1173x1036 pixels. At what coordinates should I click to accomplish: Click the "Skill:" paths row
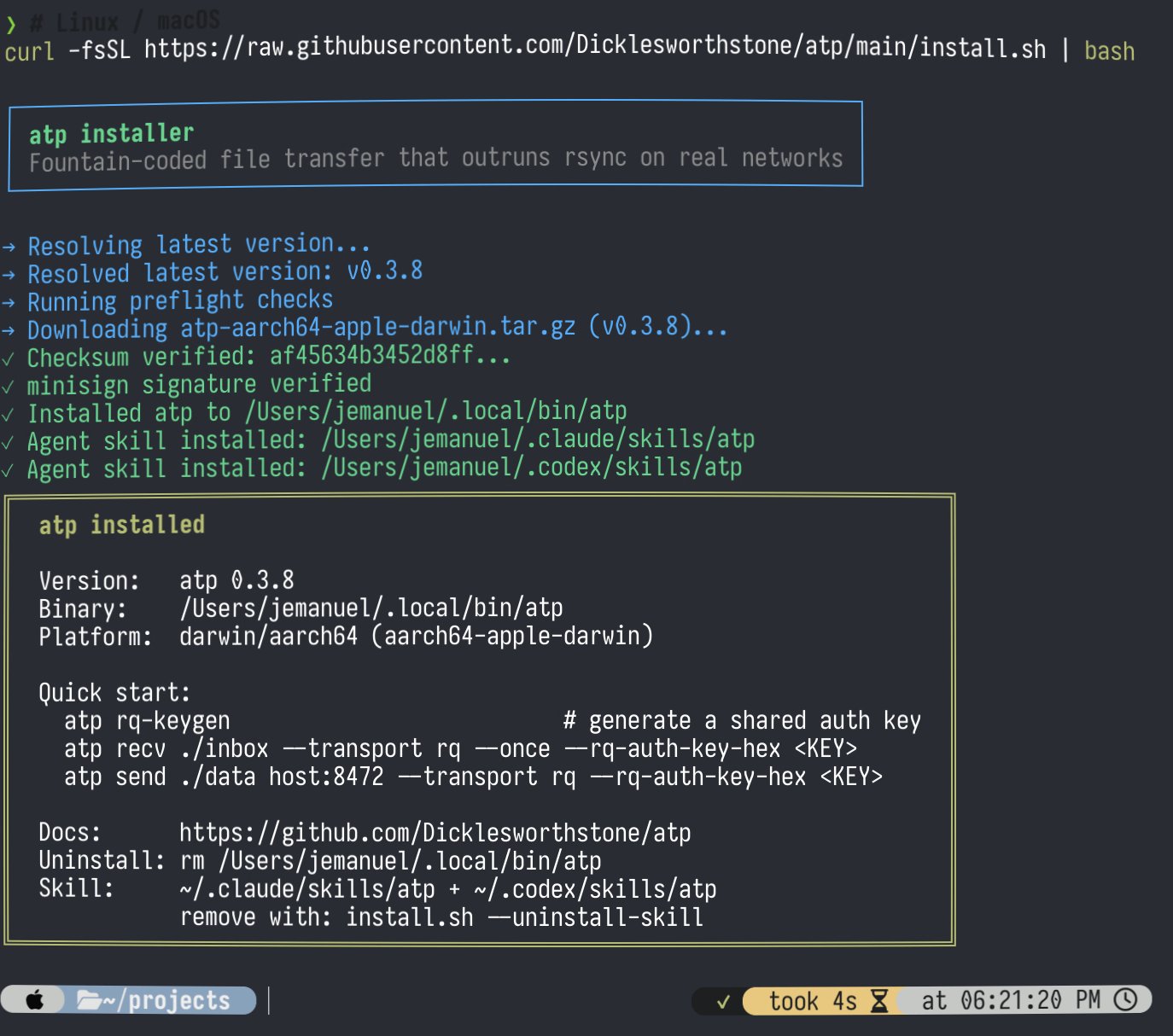(378, 888)
